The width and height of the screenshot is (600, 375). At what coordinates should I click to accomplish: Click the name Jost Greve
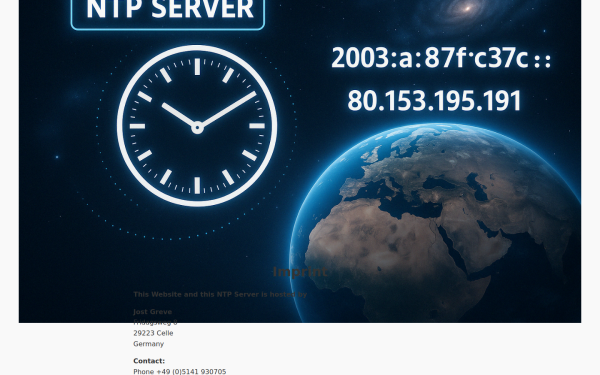click(152, 312)
